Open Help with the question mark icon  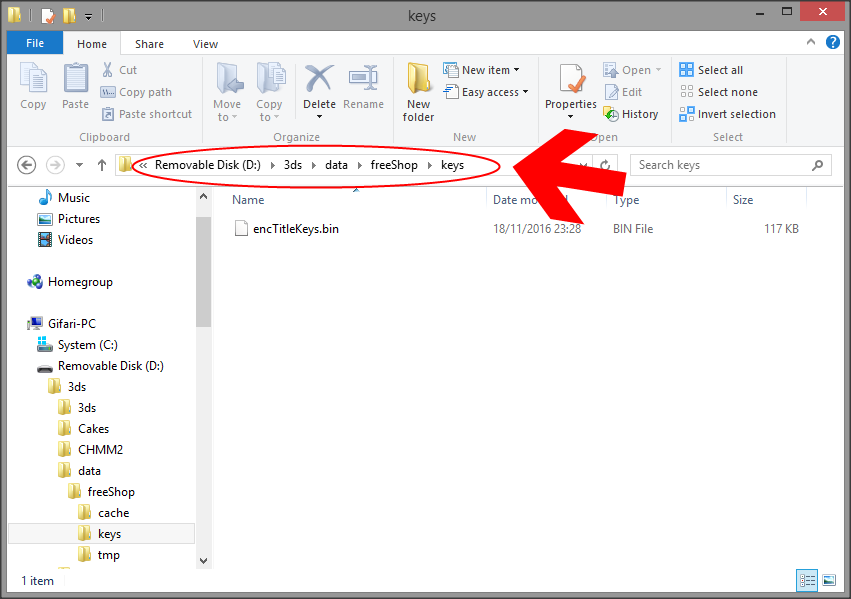tap(833, 42)
